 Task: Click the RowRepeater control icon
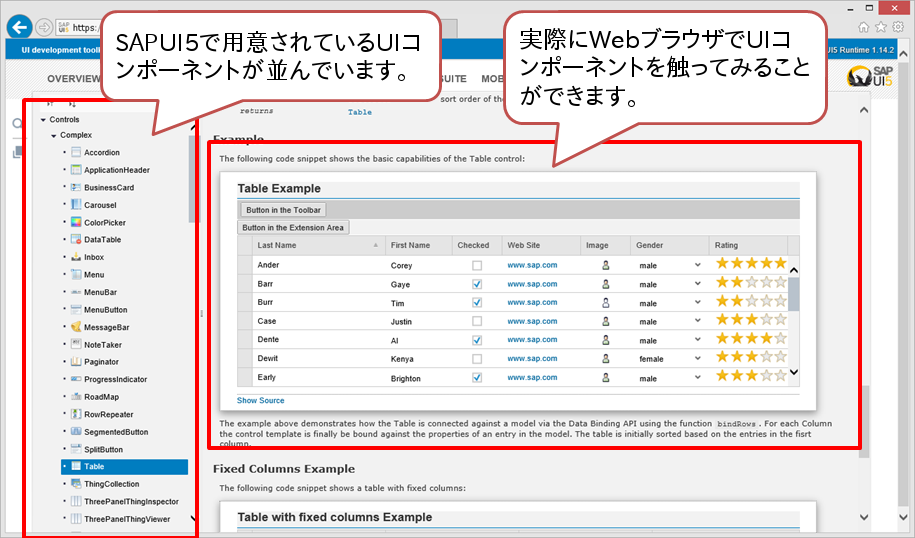(x=76, y=414)
